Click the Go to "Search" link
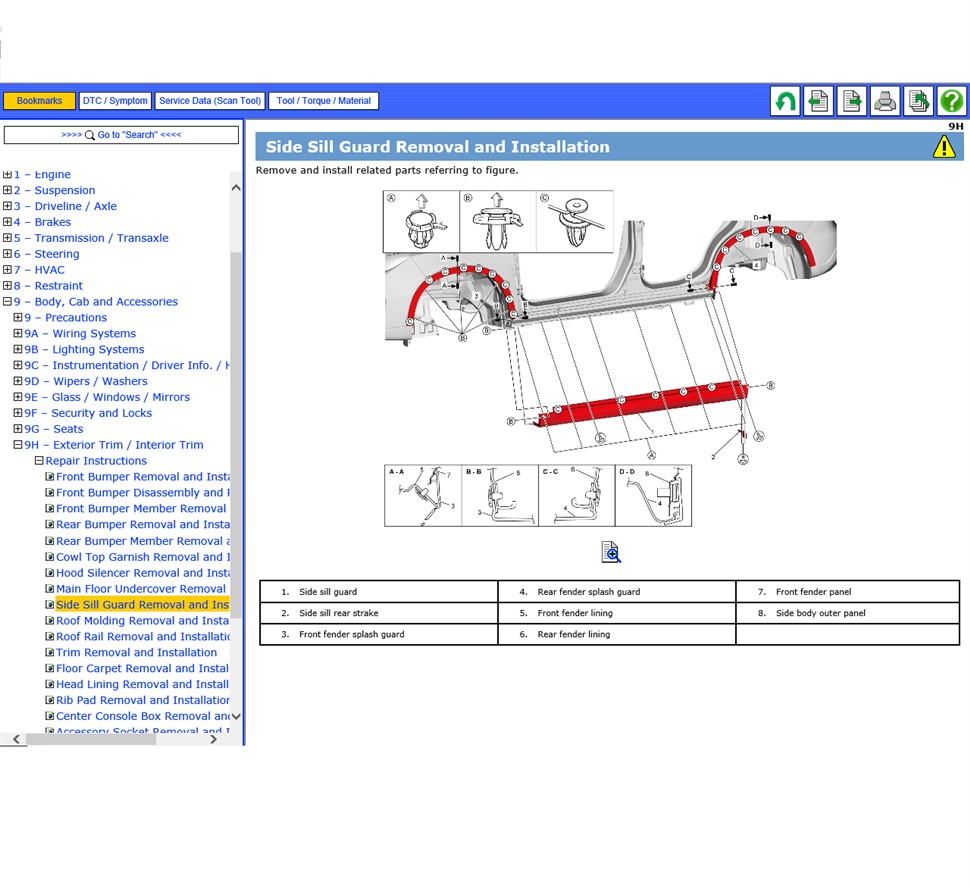Viewport: 970px width, 888px height. click(121, 135)
